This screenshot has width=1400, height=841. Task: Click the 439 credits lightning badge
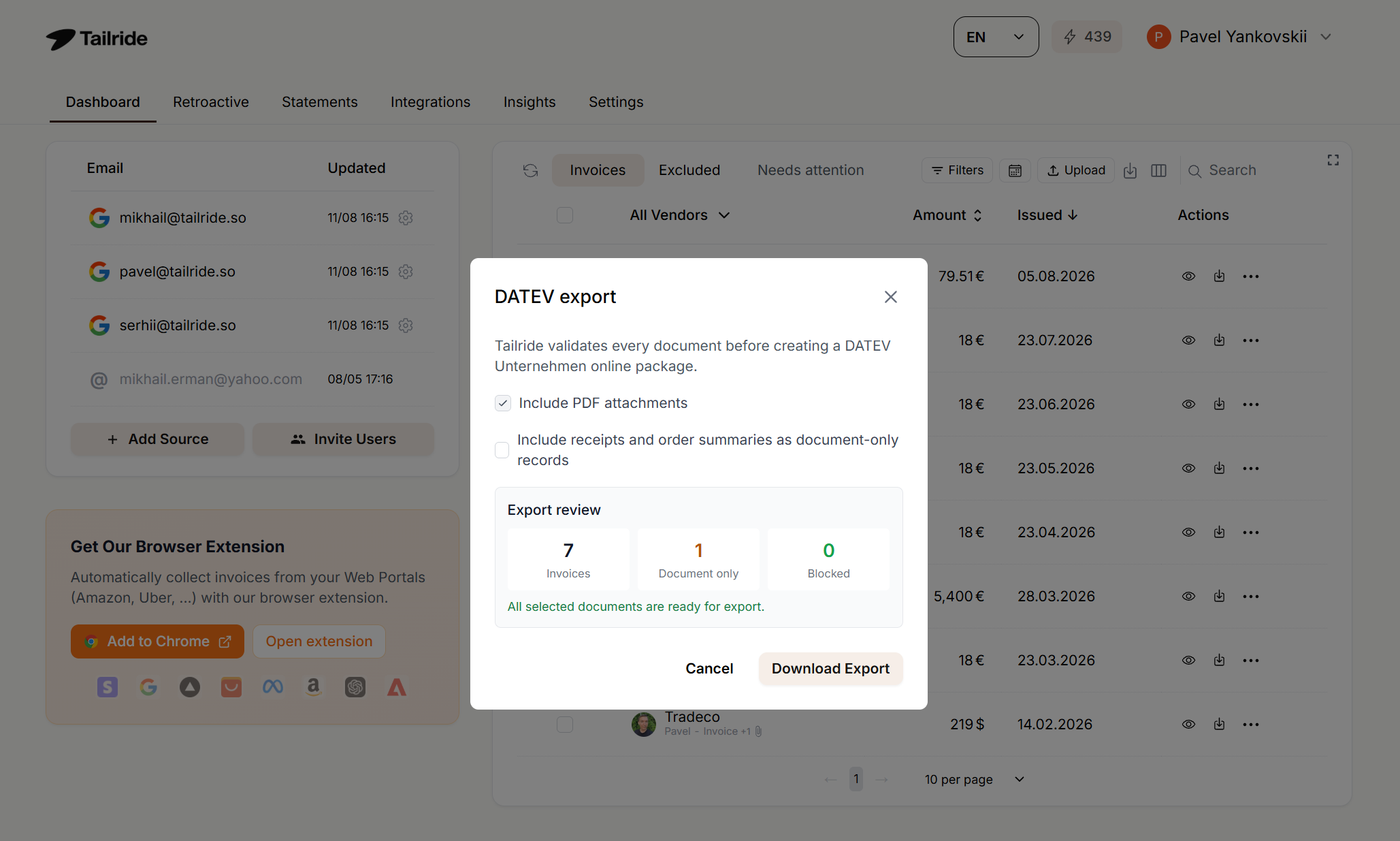pos(1087,37)
